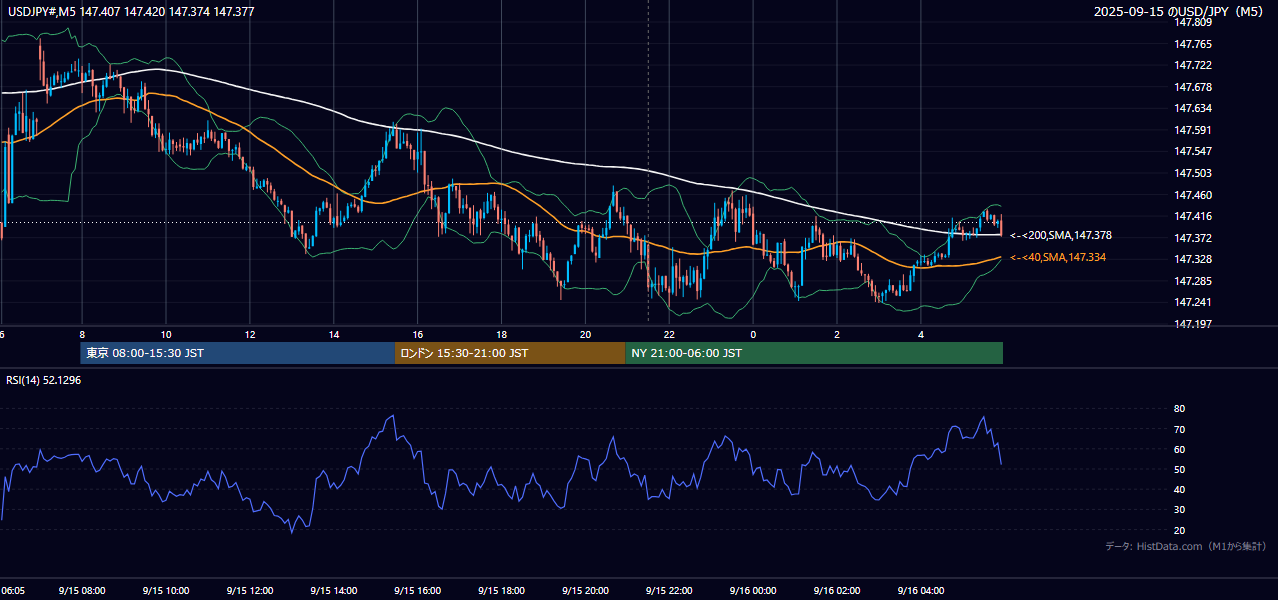Screen dimensions: 1278x600
Task: Click price level 147.634 on the scale
Action: coord(1192,108)
